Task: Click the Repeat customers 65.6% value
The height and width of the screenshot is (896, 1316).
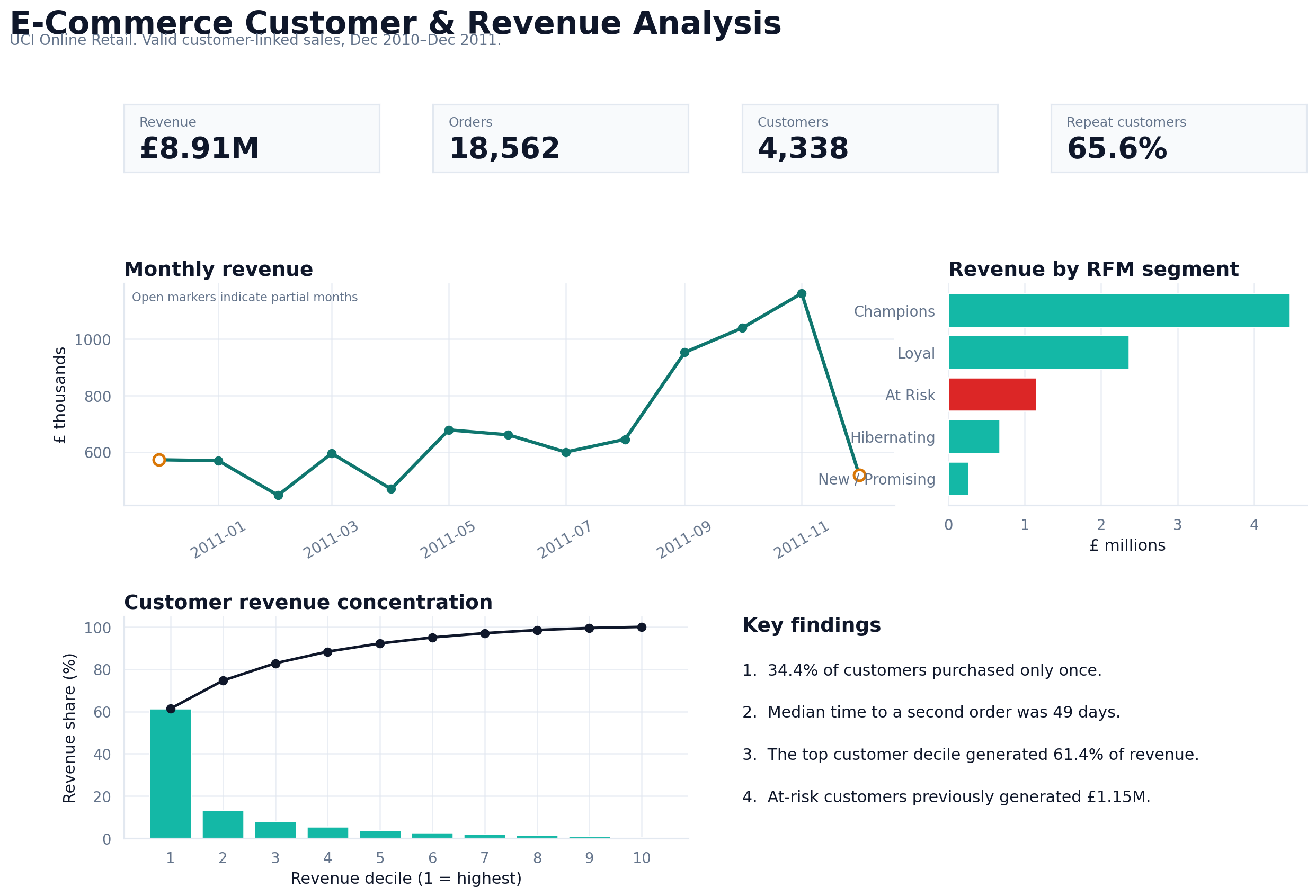Action: 1117,148
